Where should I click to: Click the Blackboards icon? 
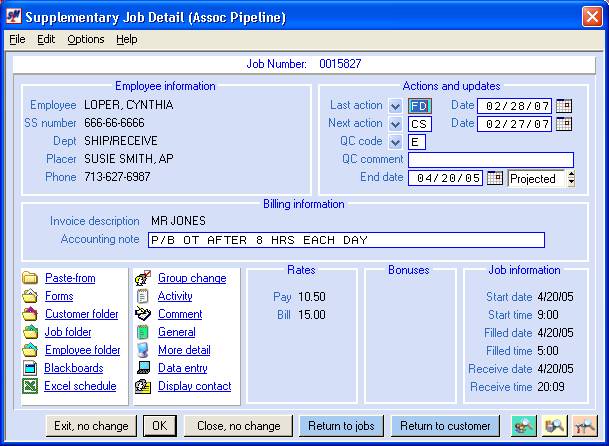30,368
